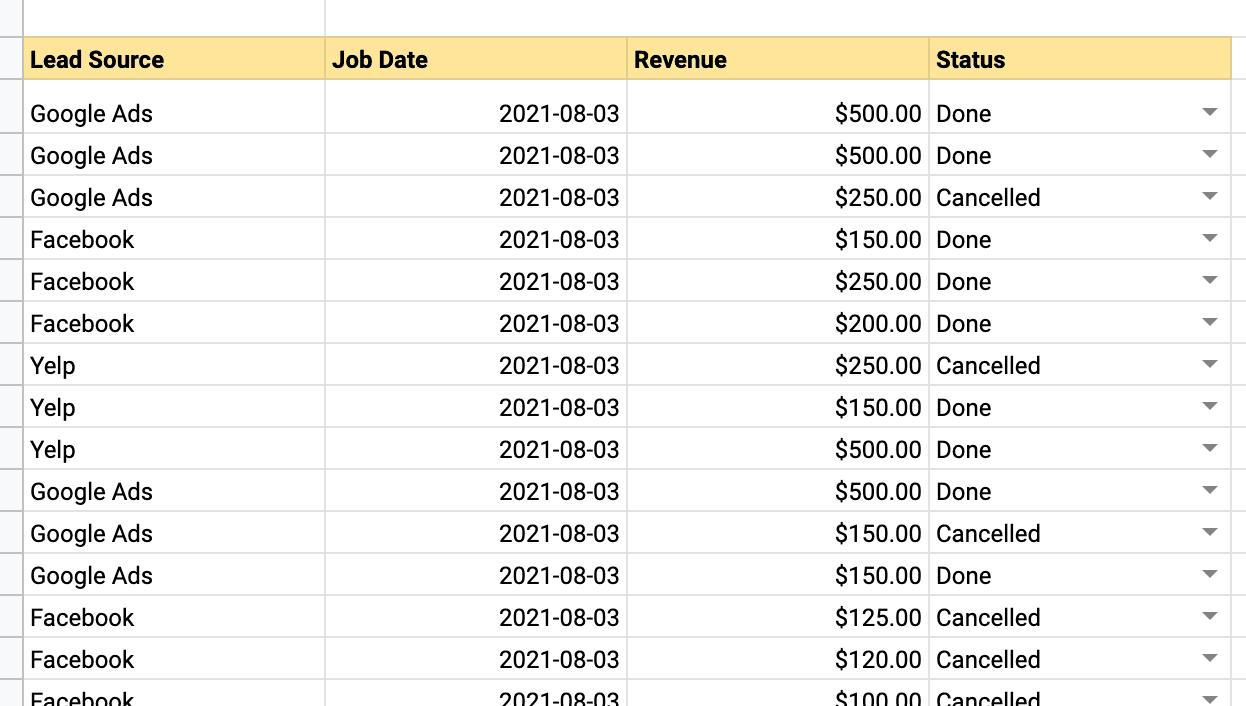Open Status dropdown in Yelp $150.00 row
This screenshot has height=706, width=1246.
click(x=1210, y=406)
